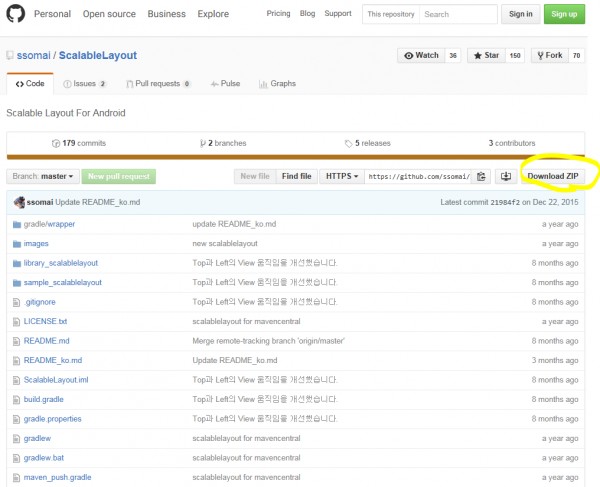Image resolution: width=600 pixels, height=487 pixels.
Task: Click the copy URL clipboard icon
Action: pos(481,176)
